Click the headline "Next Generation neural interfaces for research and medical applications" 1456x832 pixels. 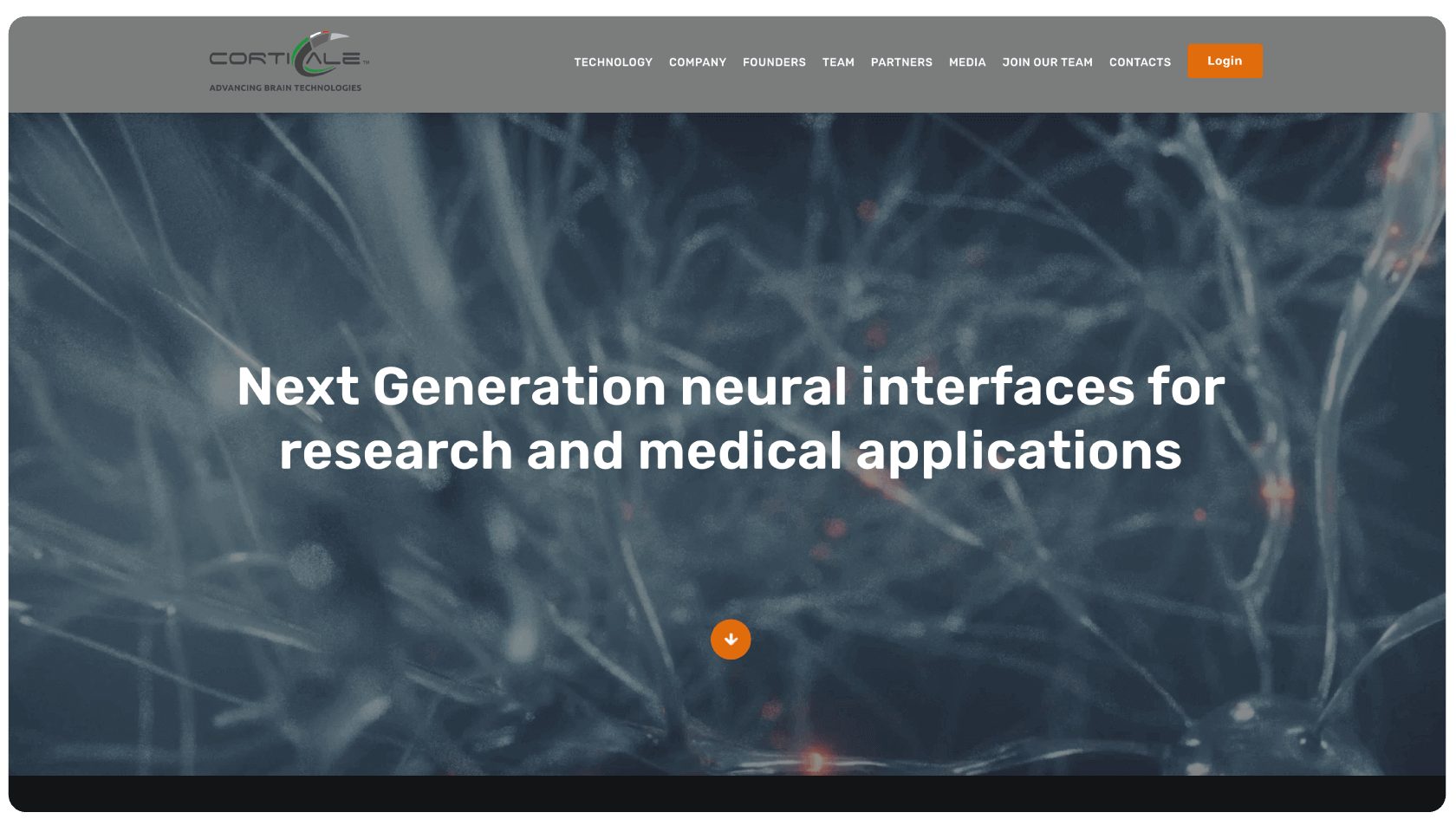point(731,419)
